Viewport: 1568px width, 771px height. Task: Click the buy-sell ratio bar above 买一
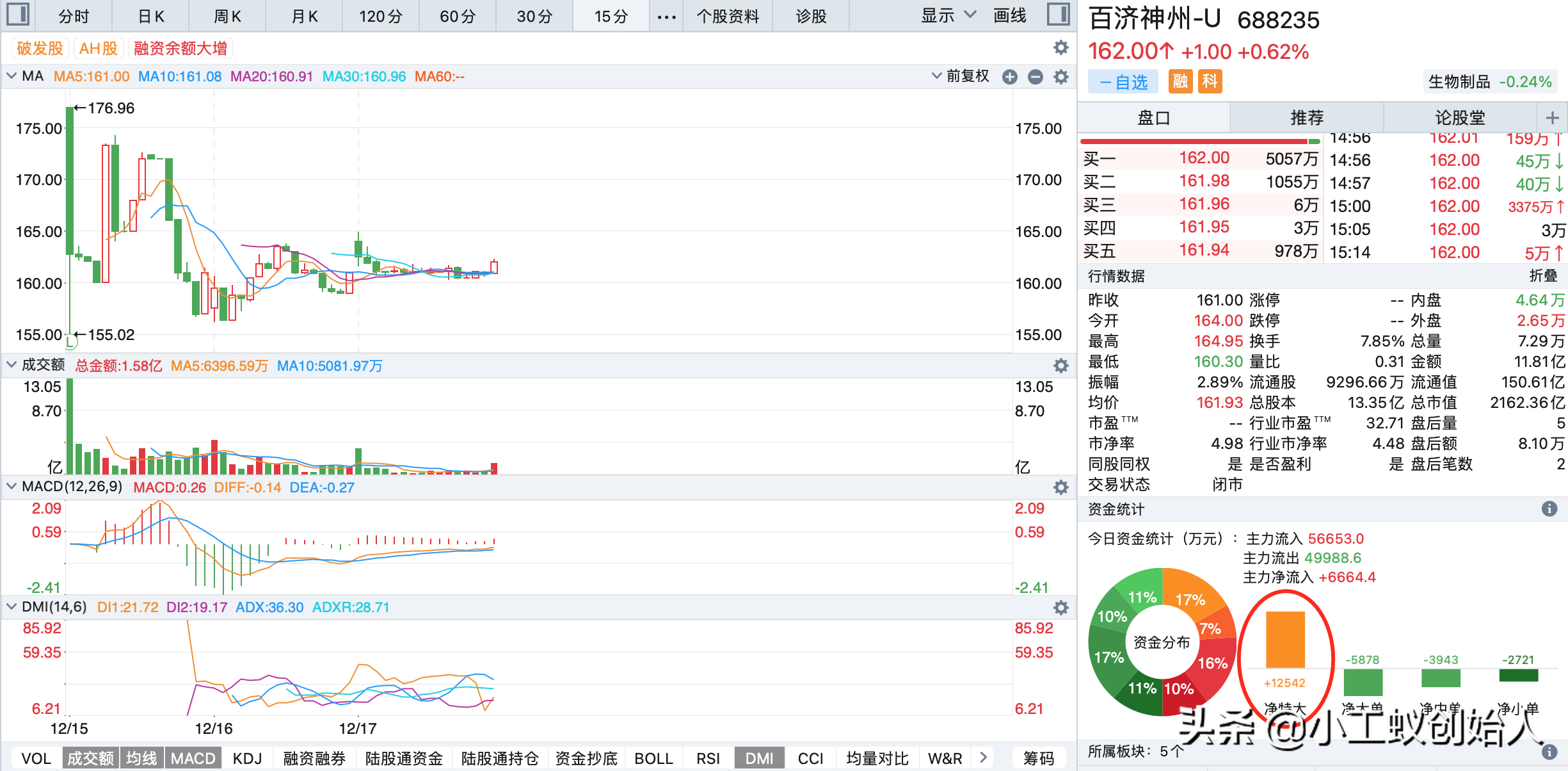click(1200, 141)
